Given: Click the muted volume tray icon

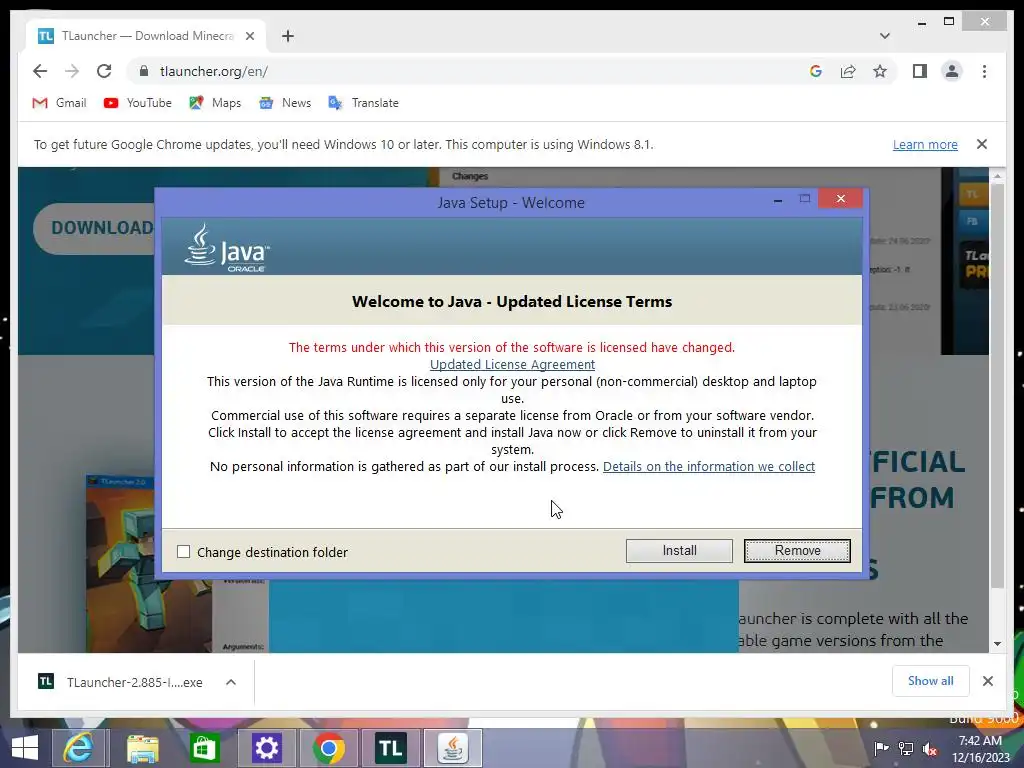Looking at the screenshot, I should 930,749.
